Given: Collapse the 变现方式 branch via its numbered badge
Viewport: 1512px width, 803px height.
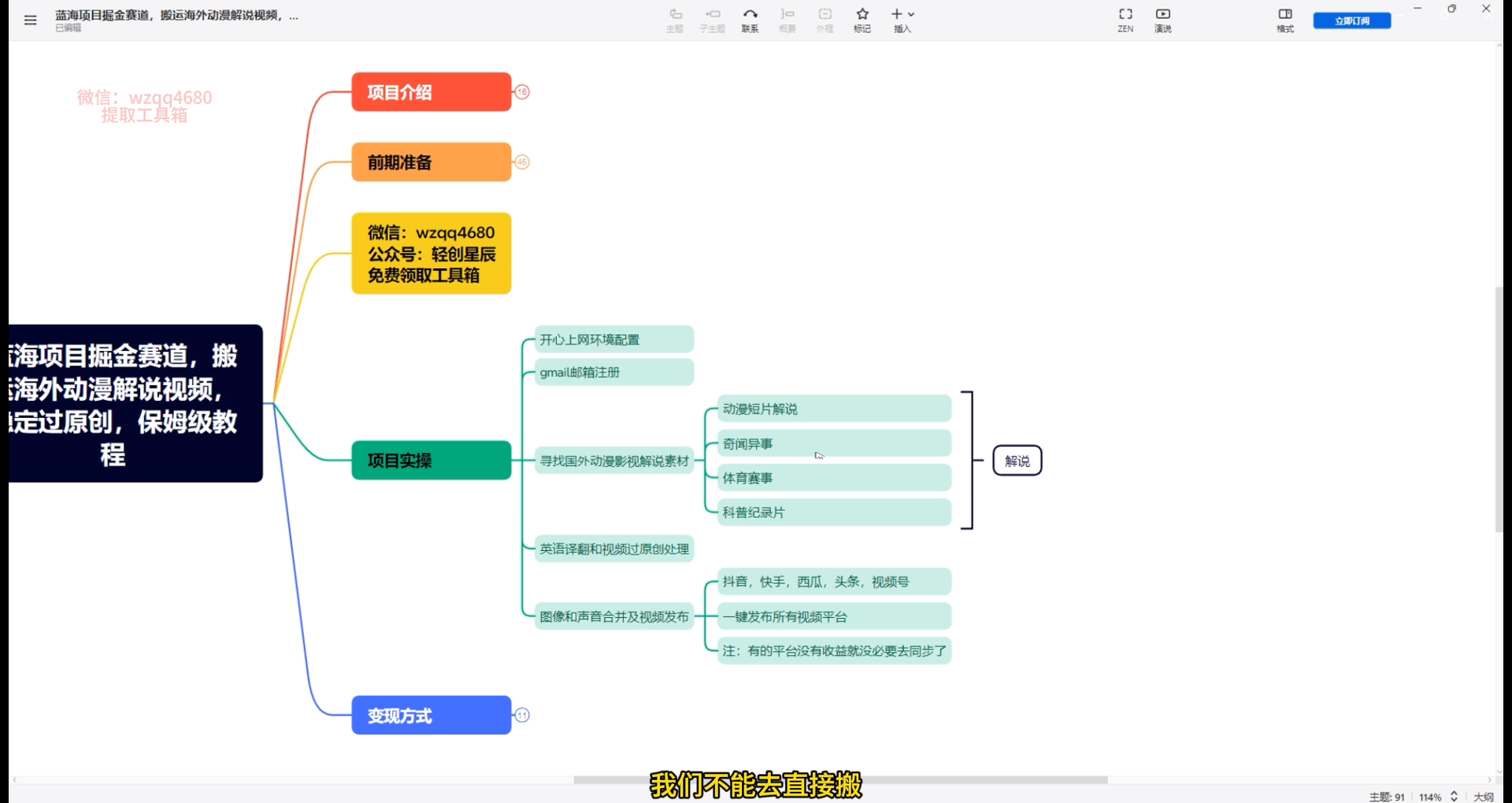Looking at the screenshot, I should coord(522,714).
